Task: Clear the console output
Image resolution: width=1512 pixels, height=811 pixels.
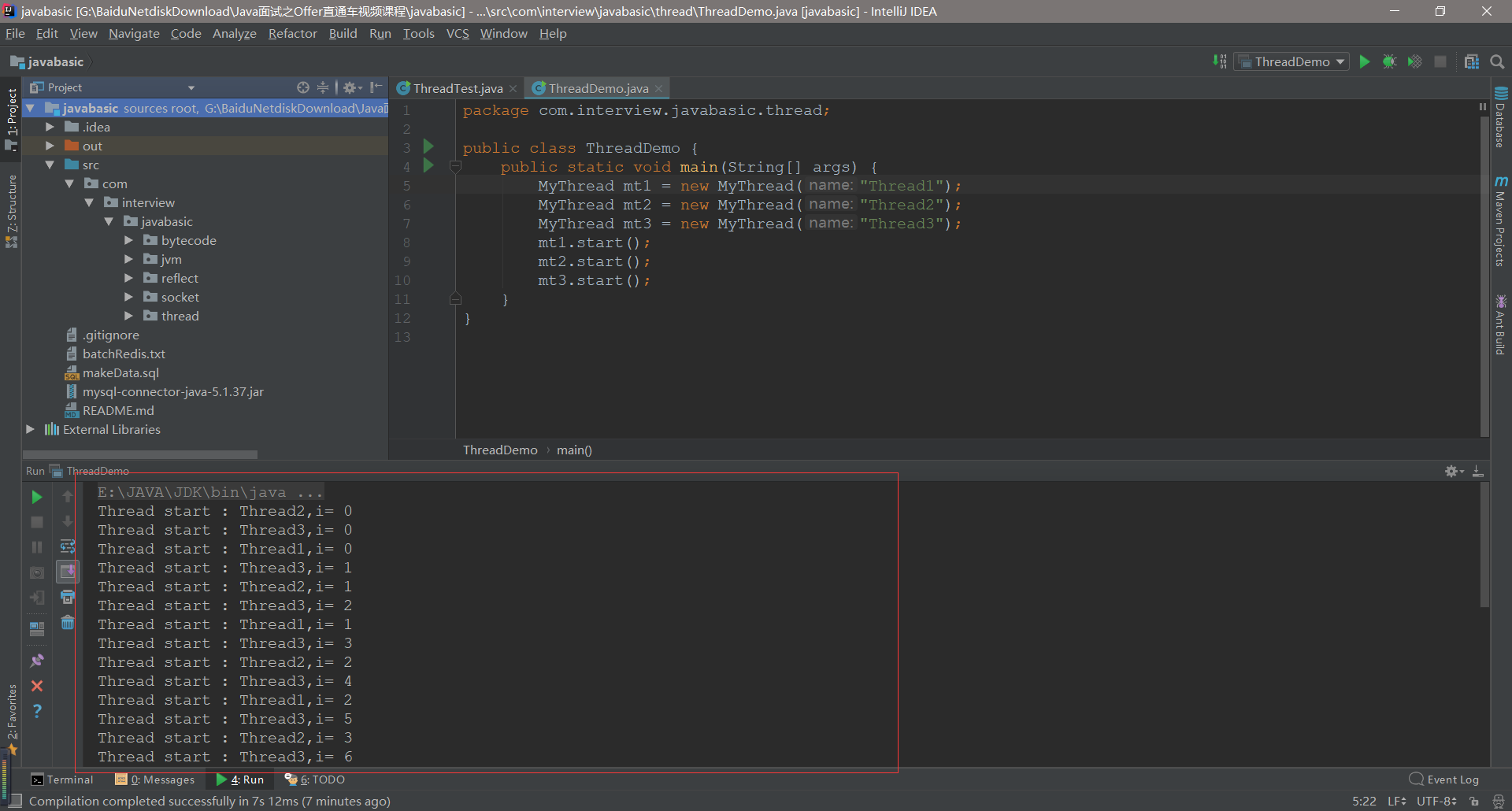Action: click(x=67, y=622)
